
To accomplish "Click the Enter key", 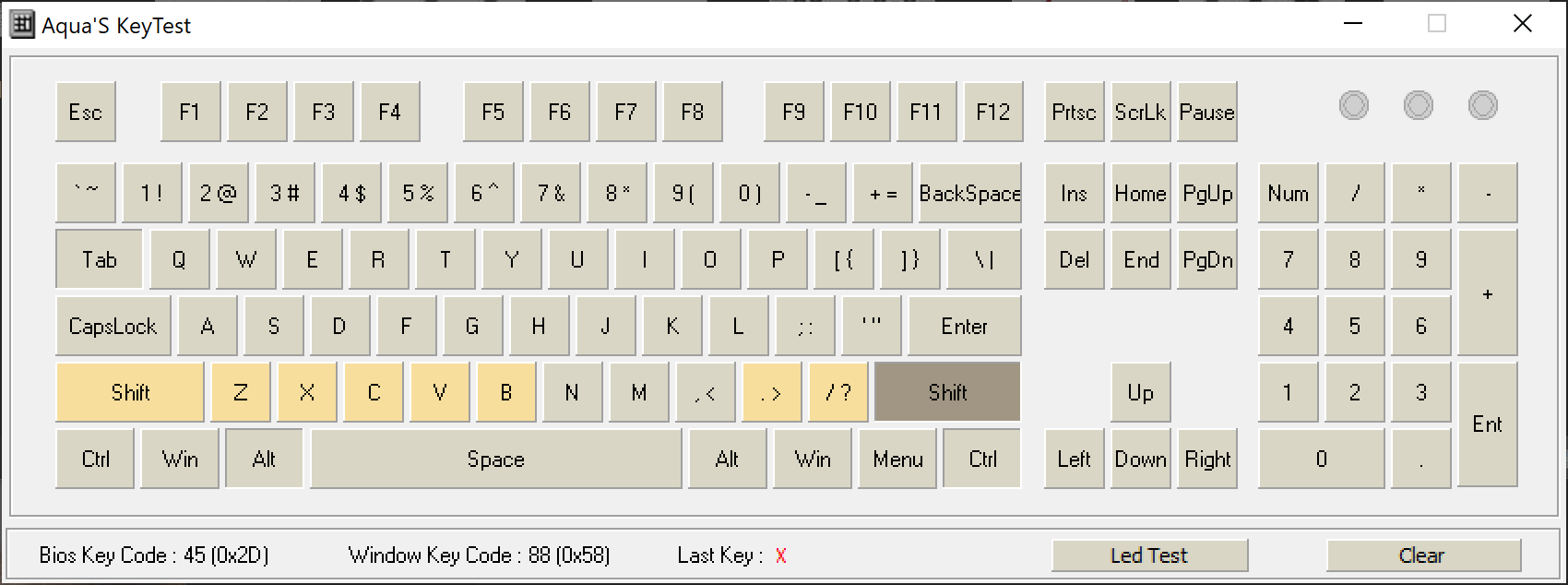I will (964, 327).
